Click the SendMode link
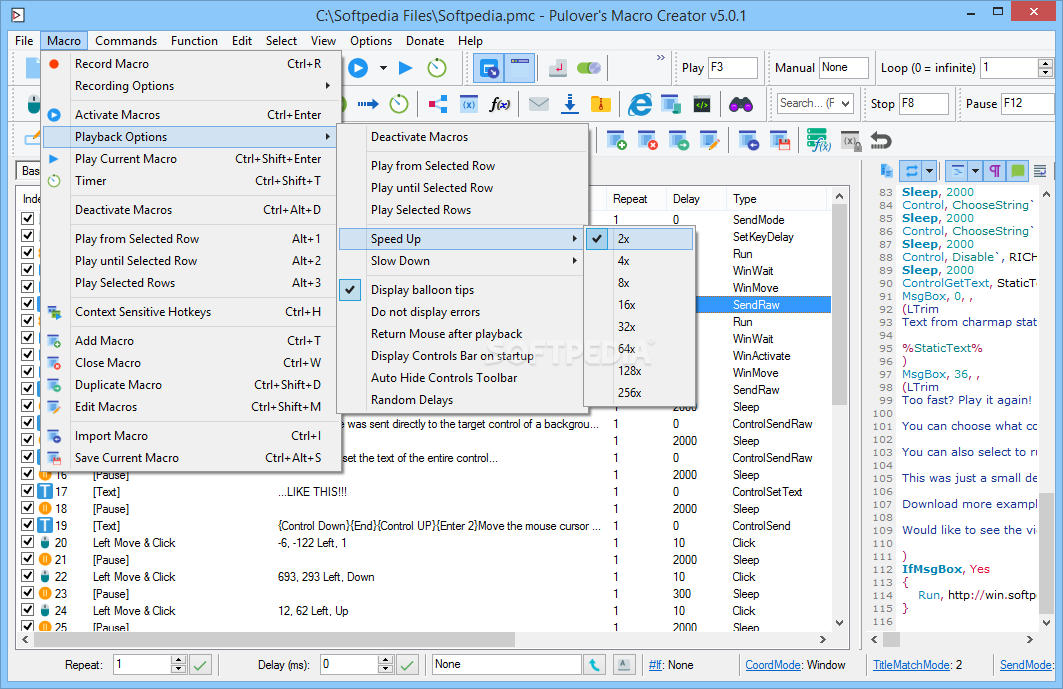 [1026, 665]
